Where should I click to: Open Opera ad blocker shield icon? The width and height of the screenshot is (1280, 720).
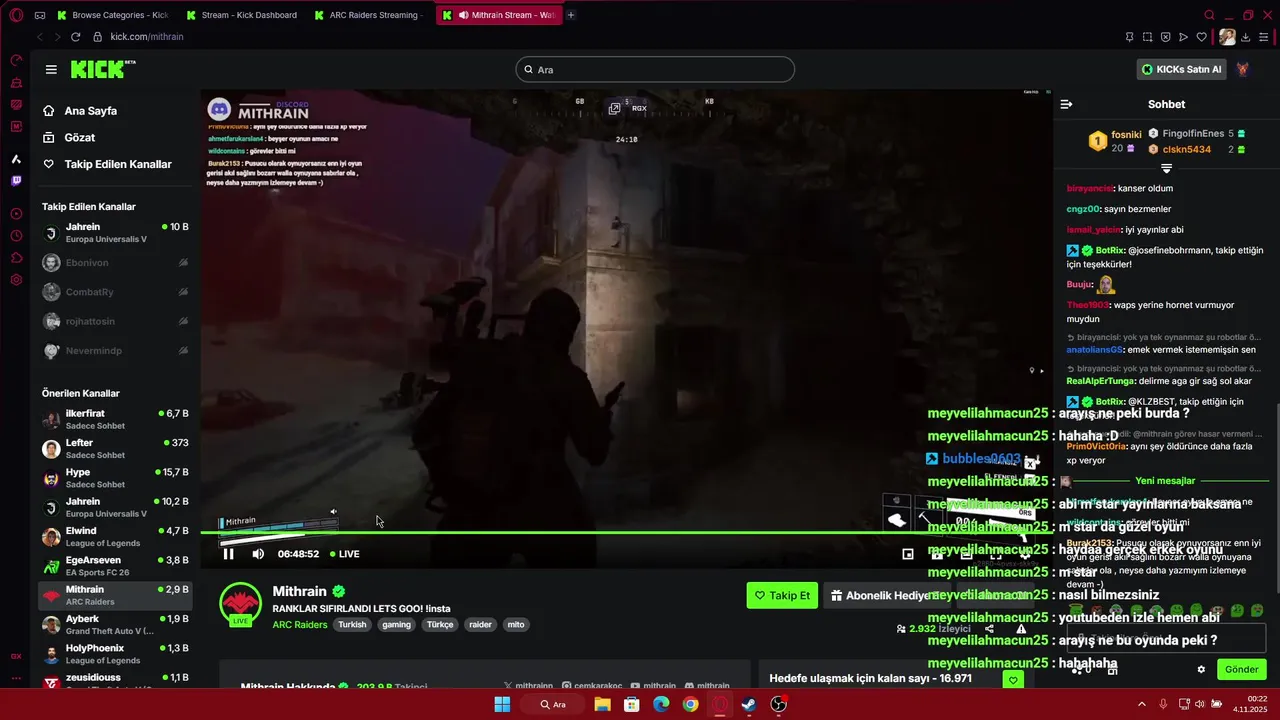pos(1165,37)
